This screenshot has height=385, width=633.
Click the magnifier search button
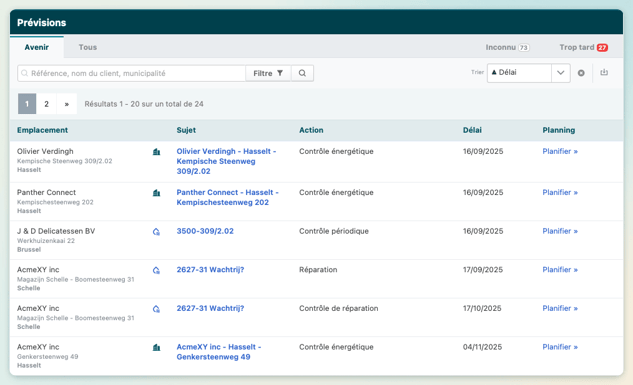point(302,73)
